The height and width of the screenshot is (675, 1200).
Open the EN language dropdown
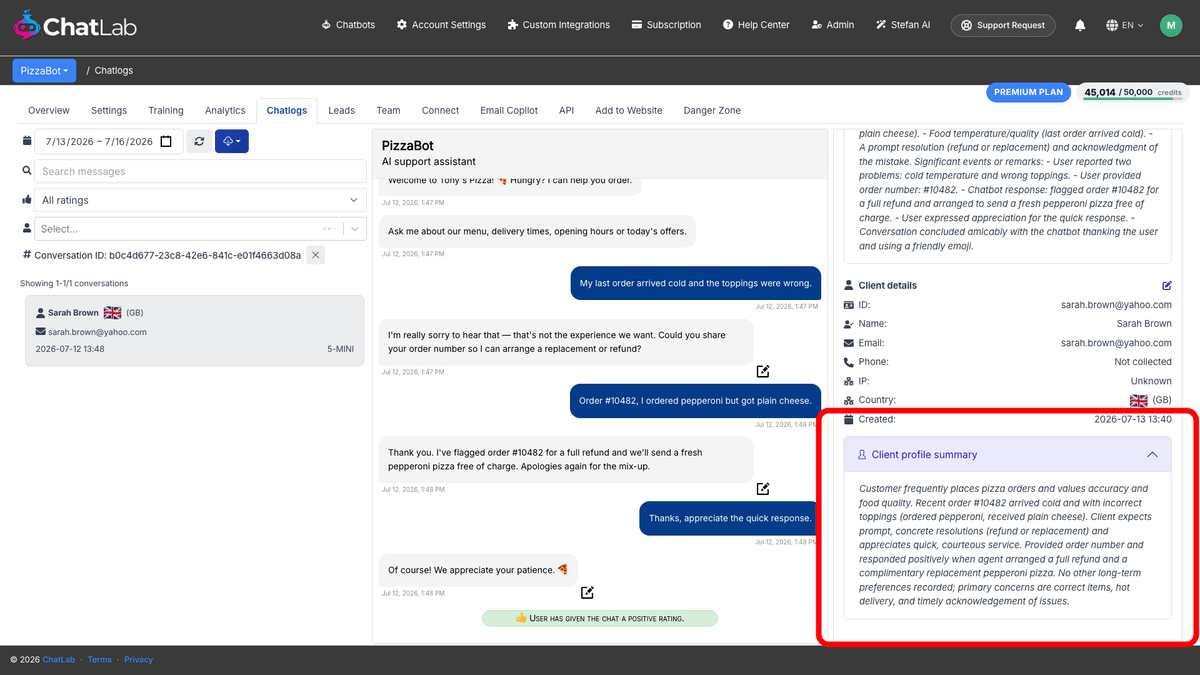(1125, 25)
